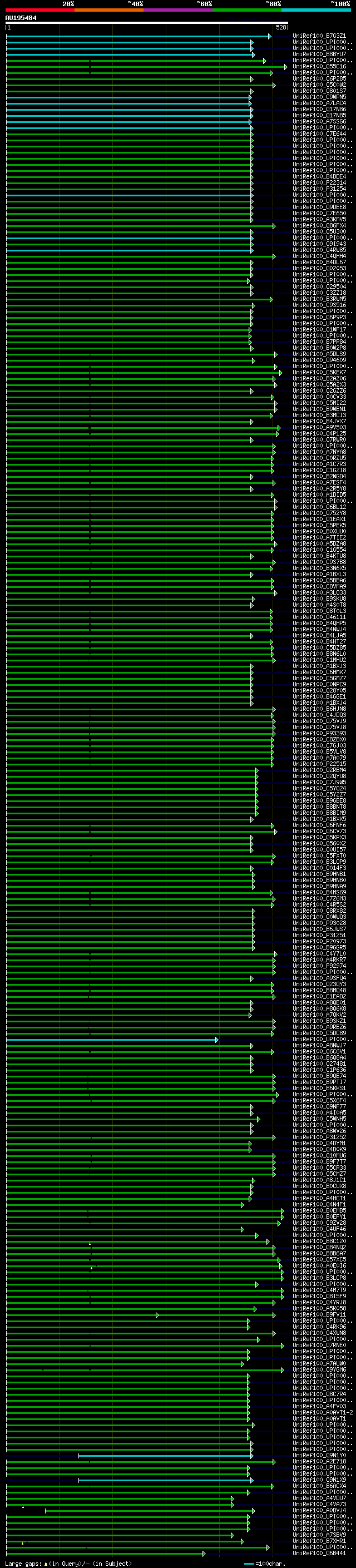Select hit UniRef100_A8QE01

(x=319, y=1002)
